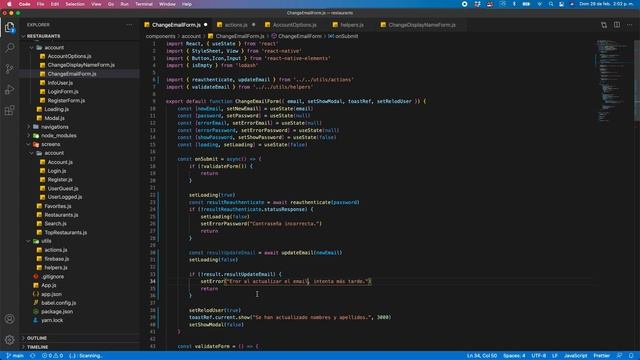
Task: Click the account breadcrumb segment
Action: click(x=191, y=36)
